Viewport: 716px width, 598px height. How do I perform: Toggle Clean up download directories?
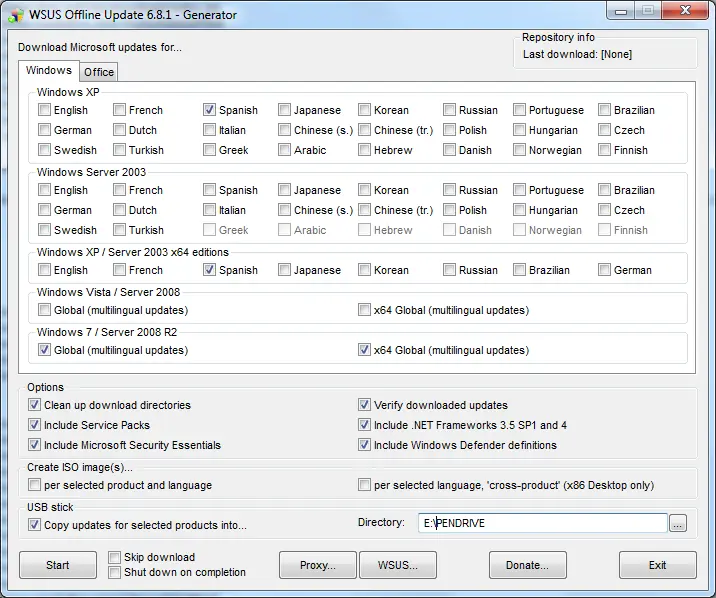click(34, 405)
